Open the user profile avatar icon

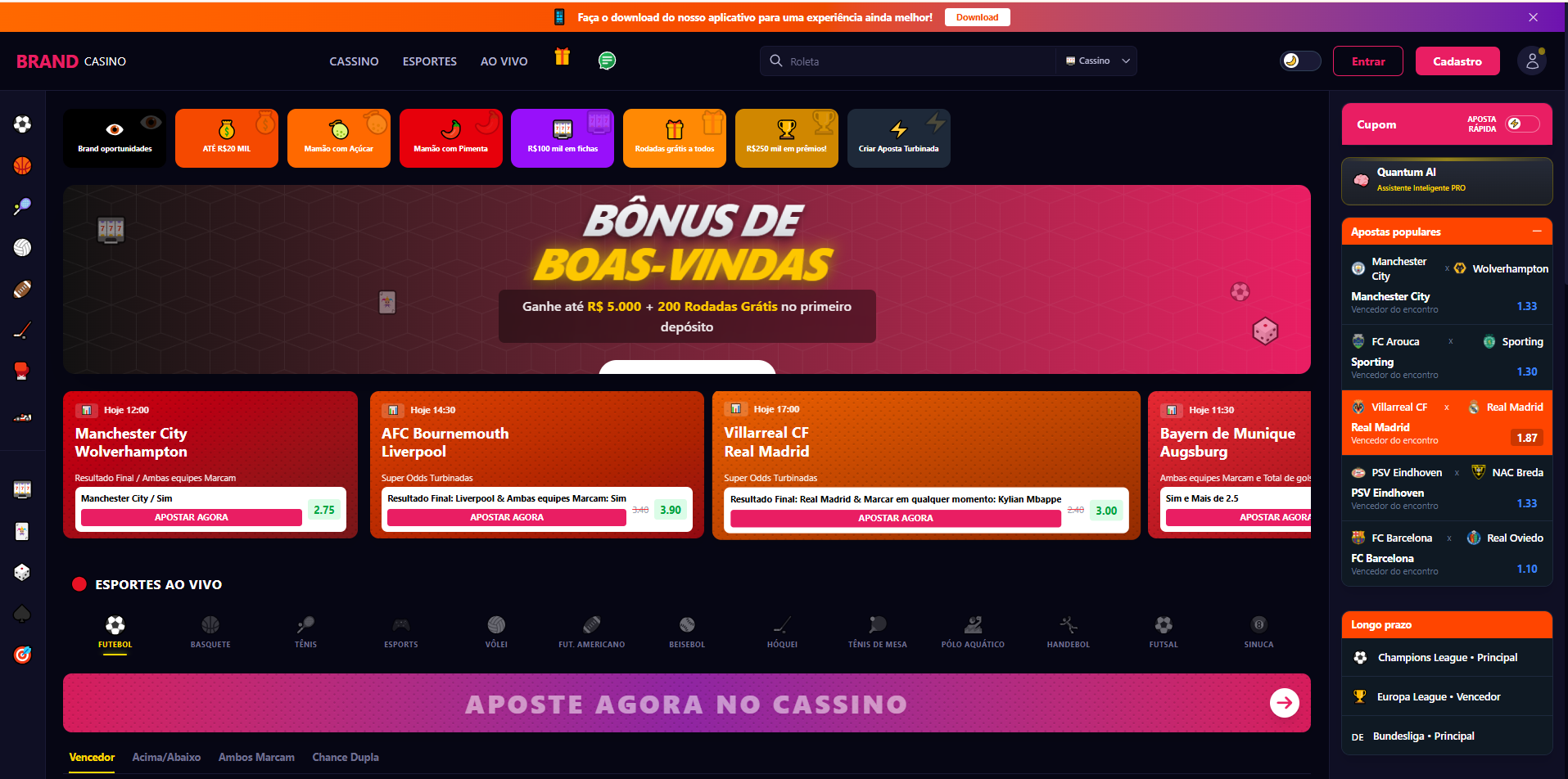[1532, 61]
